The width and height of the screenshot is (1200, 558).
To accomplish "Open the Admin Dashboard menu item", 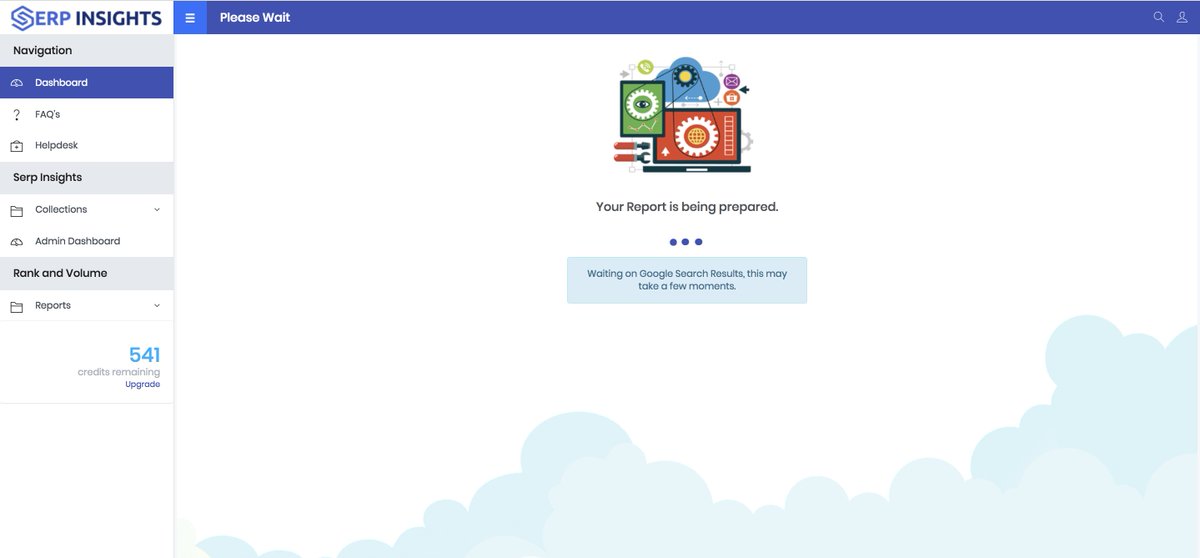I will 87,242.
